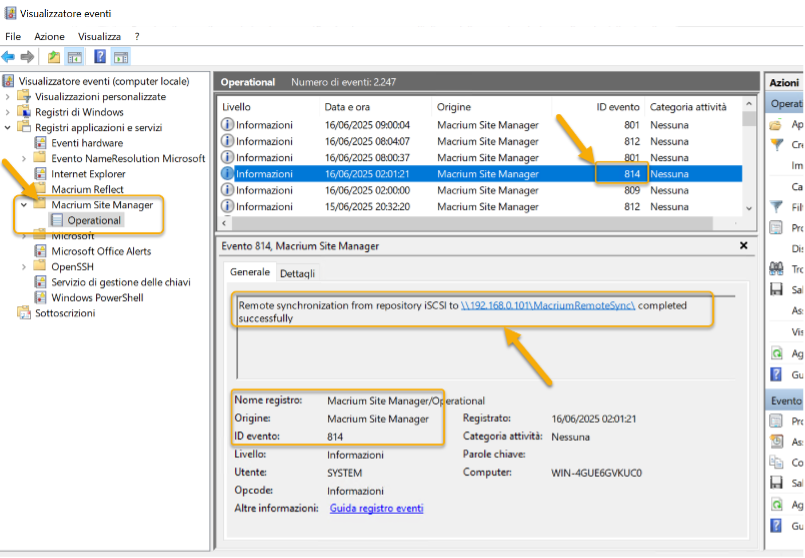Image resolution: width=805 pixels, height=558 pixels.
Task: Expand Visualizzazioni personalizzate chevron
Action: coord(7,97)
